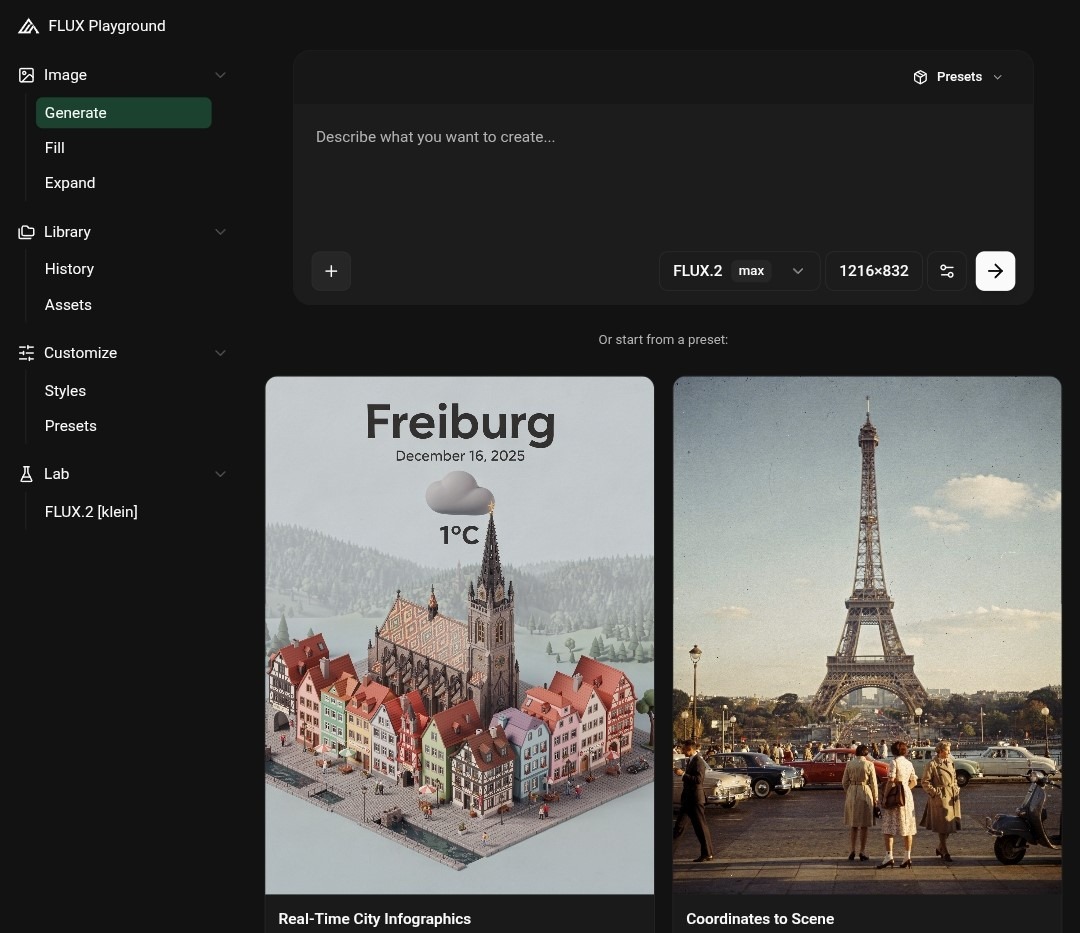Open the FLUX.2 max model selector
1080x933 pixels.
(x=738, y=271)
